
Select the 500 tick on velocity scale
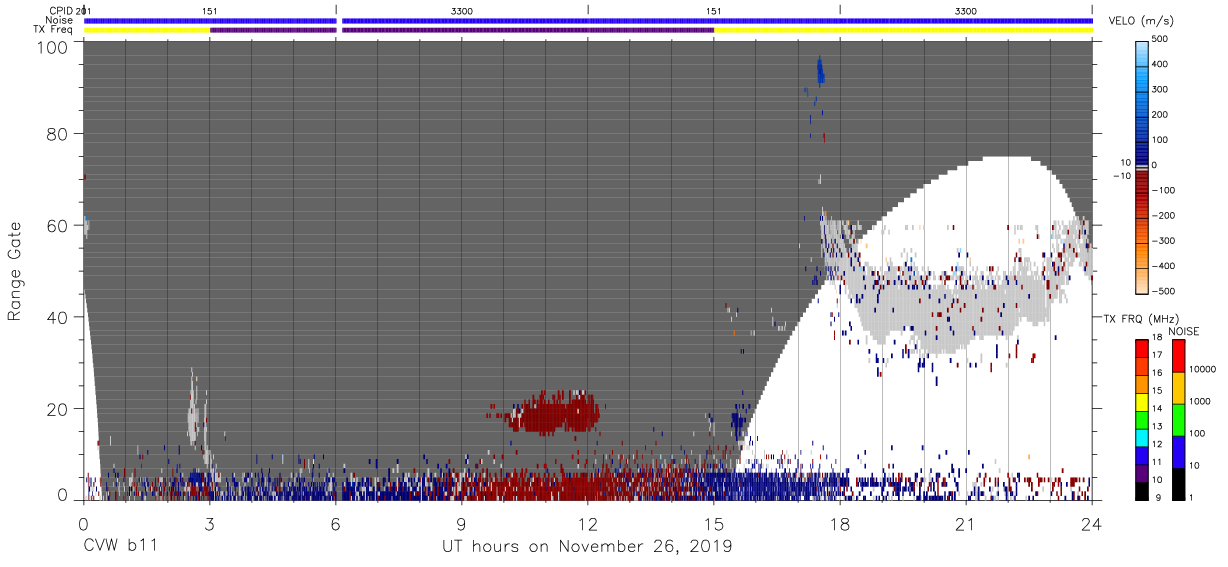click(1162, 39)
